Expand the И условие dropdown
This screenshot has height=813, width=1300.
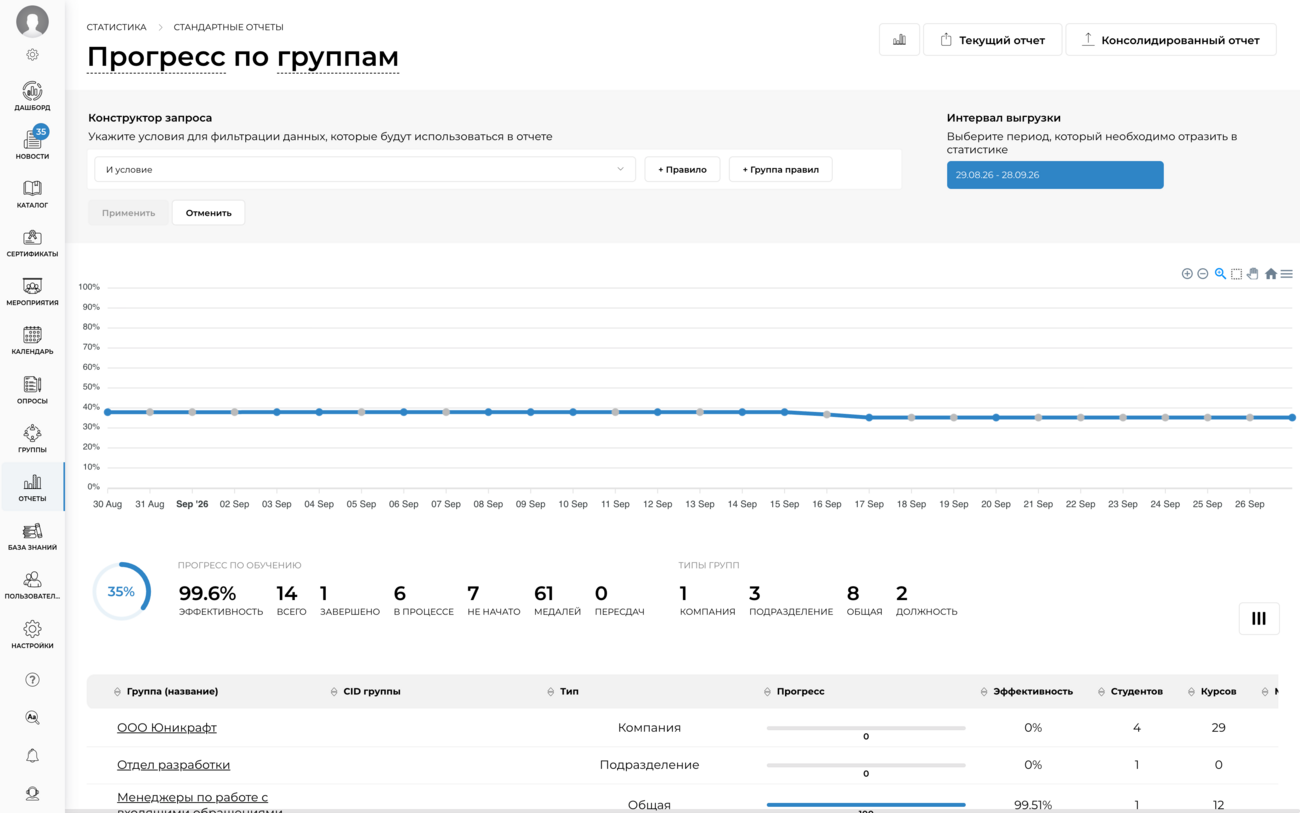[x=365, y=169]
